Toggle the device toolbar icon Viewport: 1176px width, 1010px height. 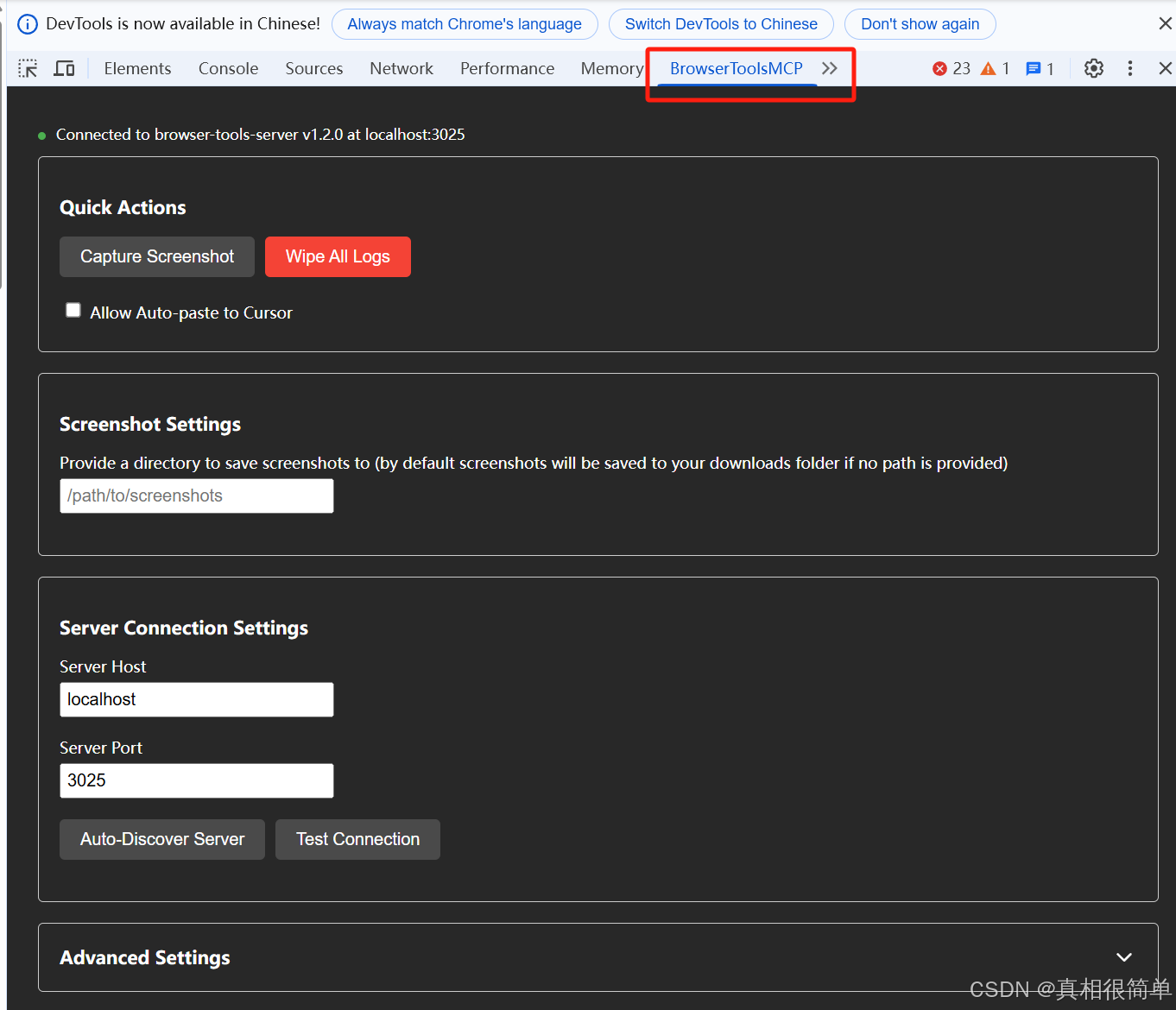[64, 68]
